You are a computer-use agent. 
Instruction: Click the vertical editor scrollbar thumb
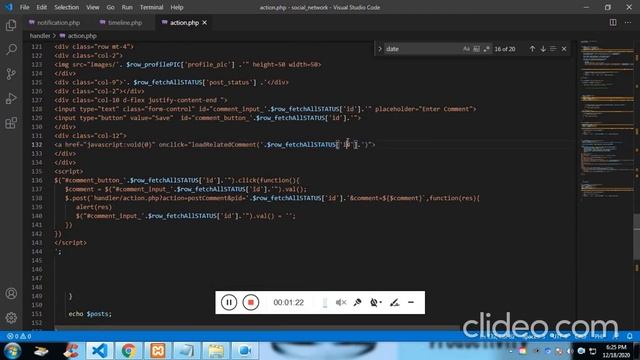click(636, 236)
